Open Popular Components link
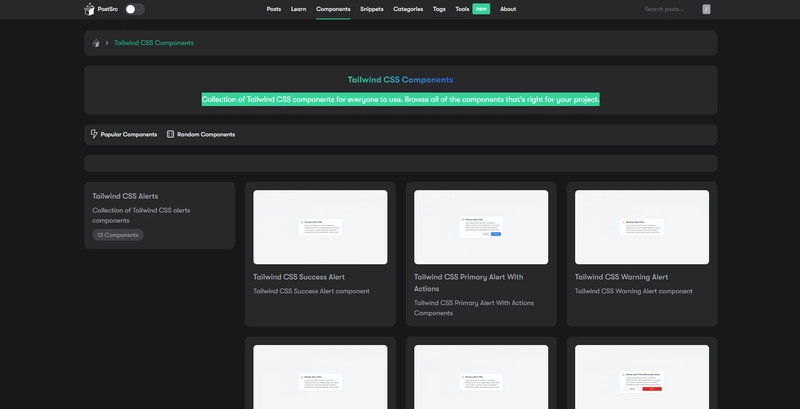 pyautogui.click(x=129, y=135)
